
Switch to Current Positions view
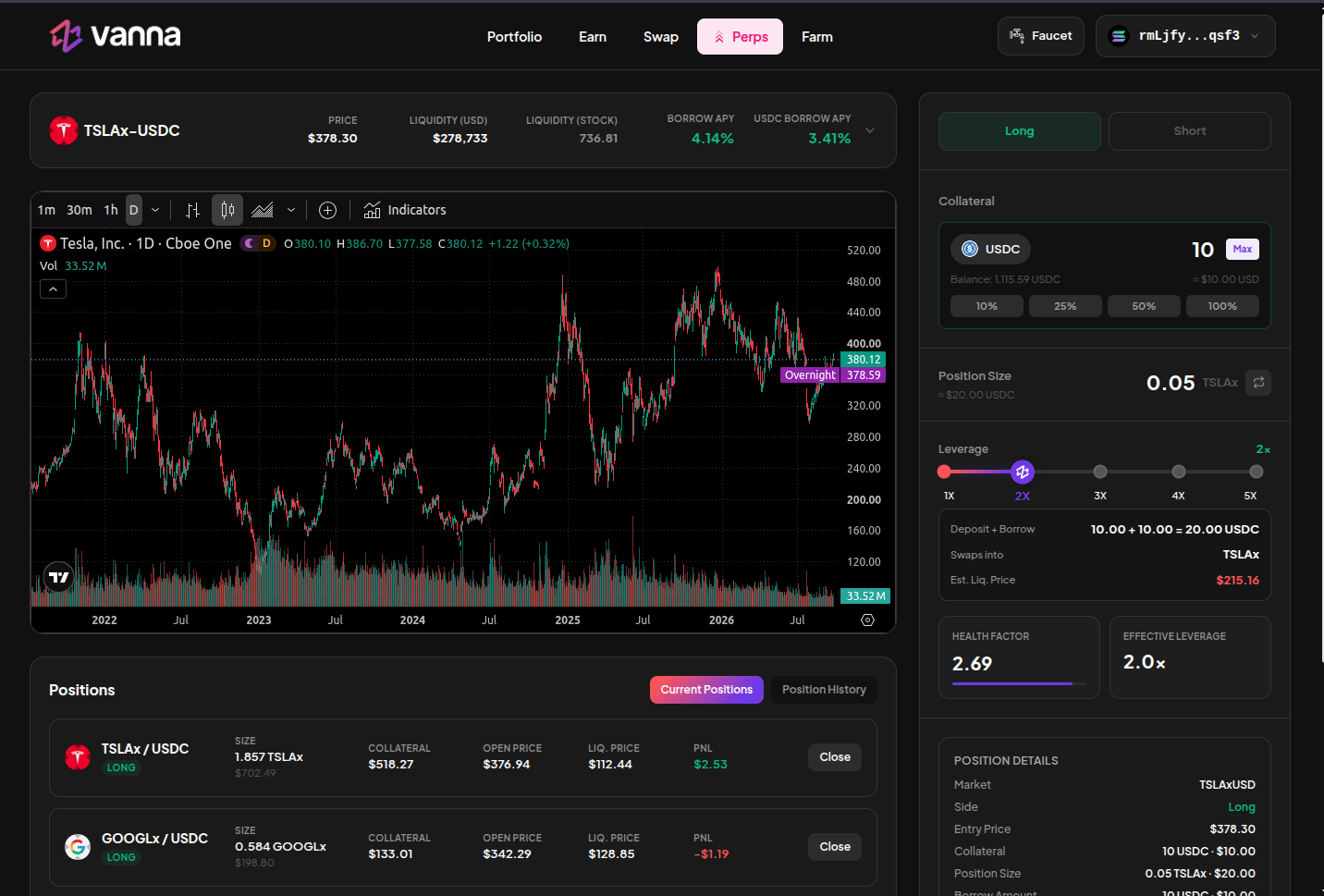(x=706, y=690)
